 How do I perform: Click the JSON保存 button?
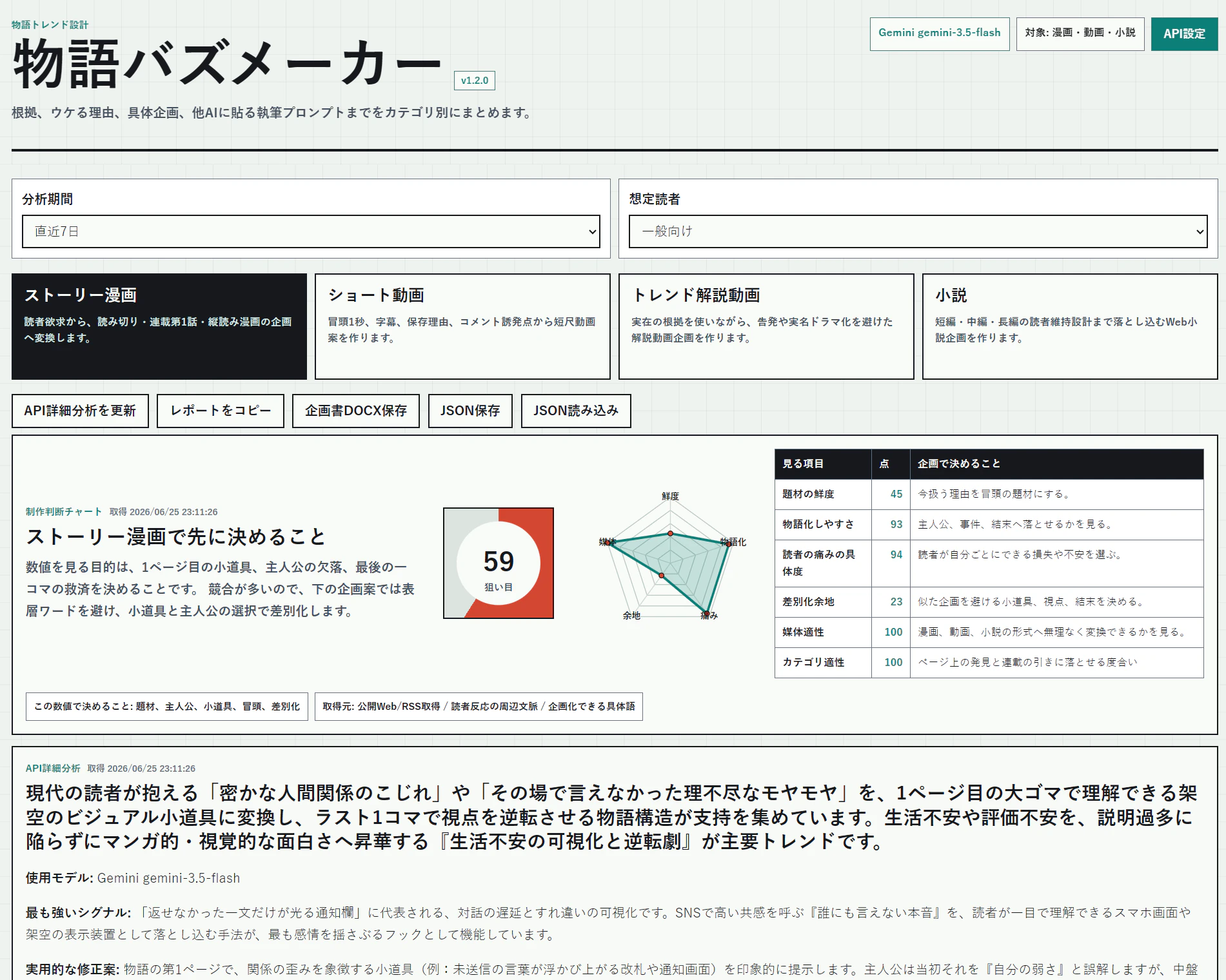470,411
